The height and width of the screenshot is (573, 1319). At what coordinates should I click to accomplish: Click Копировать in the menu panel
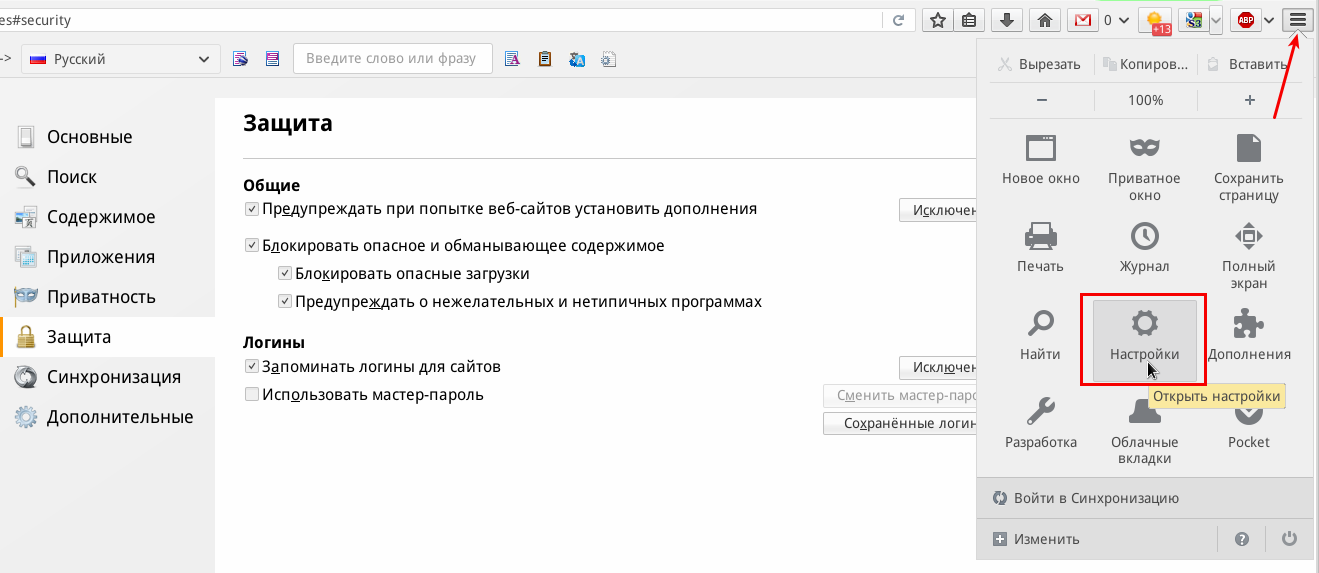[1146, 64]
